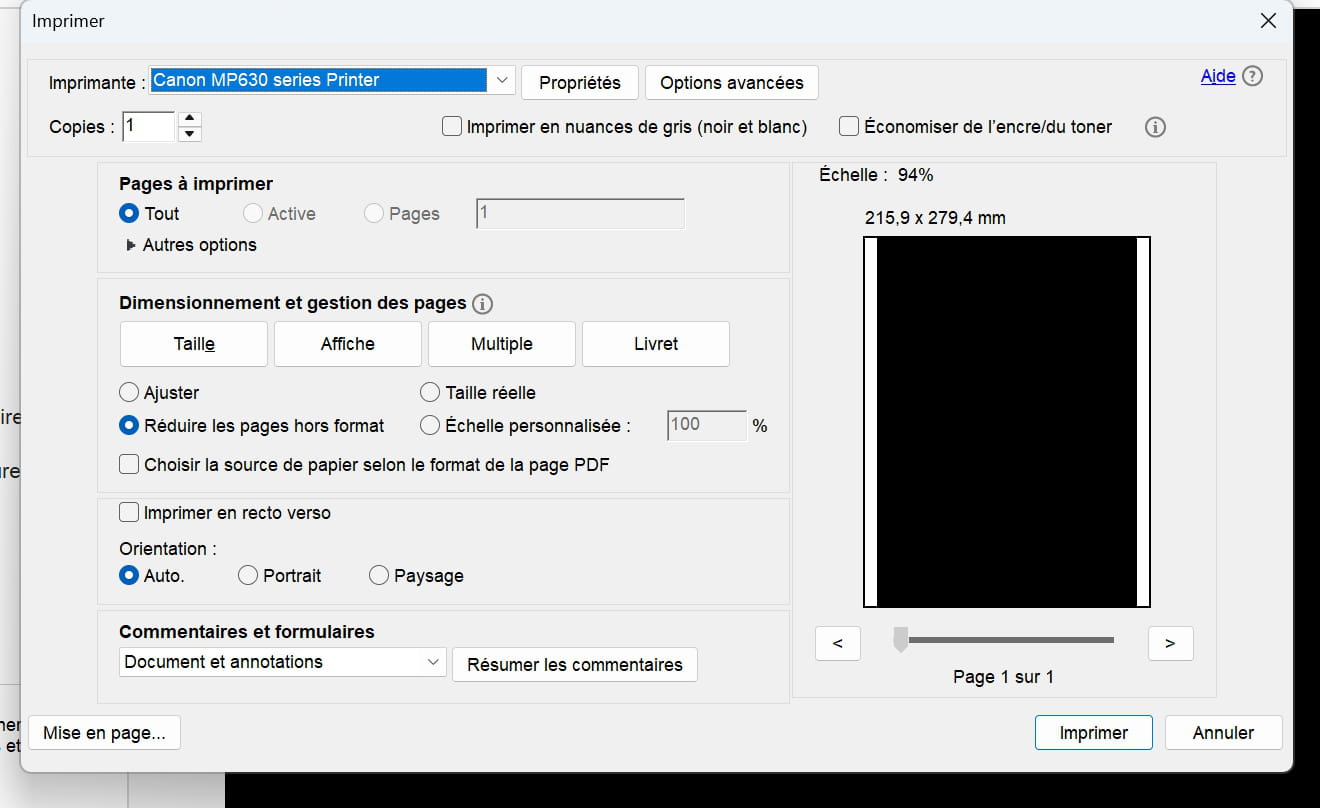The height and width of the screenshot is (808, 1320).
Task: Go to next preview page arrow
Action: pos(1170,644)
